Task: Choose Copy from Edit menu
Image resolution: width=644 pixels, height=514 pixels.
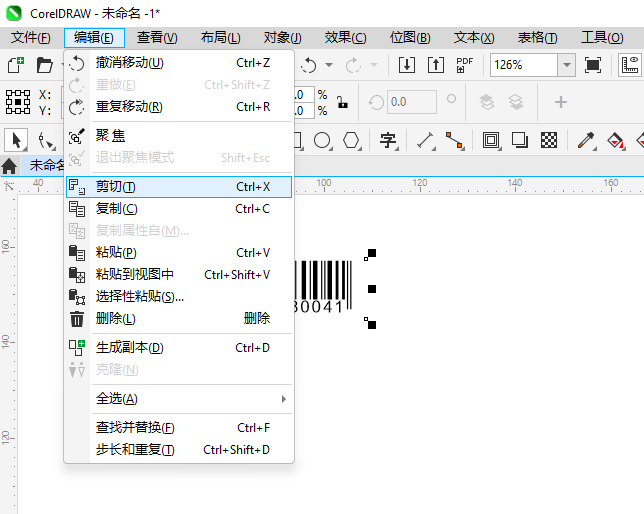Action: tap(179, 209)
